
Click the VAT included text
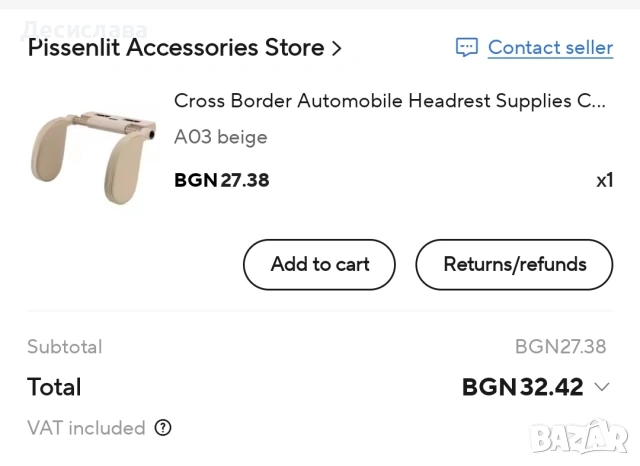point(86,428)
